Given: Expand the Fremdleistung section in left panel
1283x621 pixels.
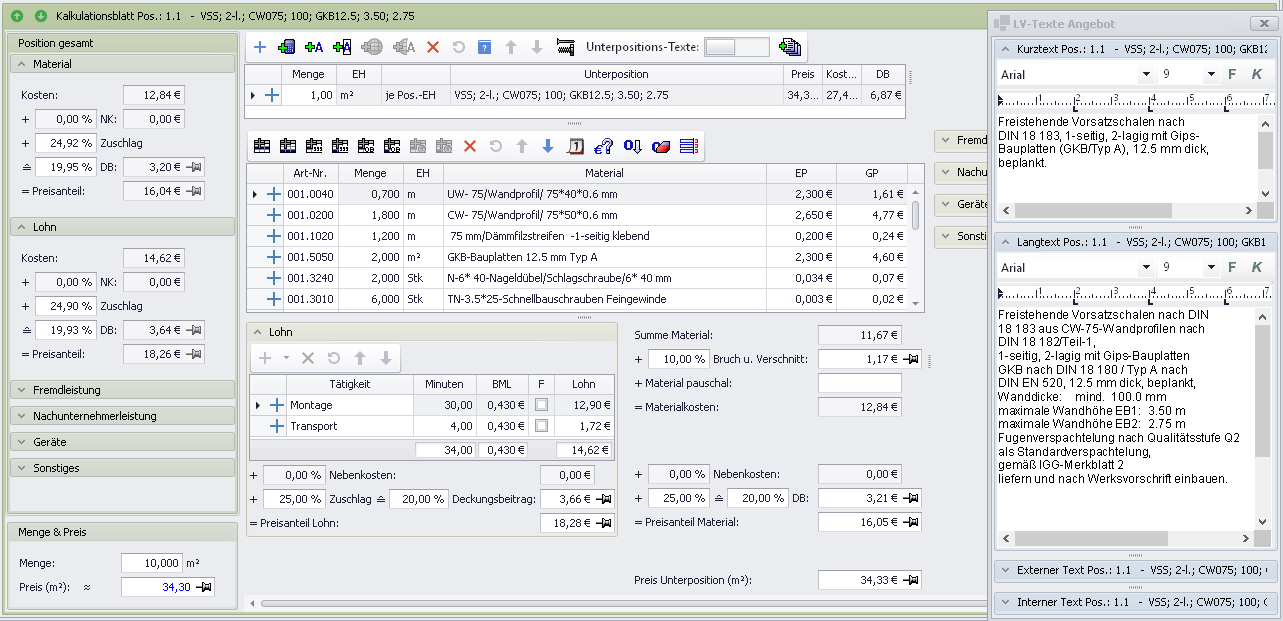Looking at the screenshot, I should click(x=22, y=390).
